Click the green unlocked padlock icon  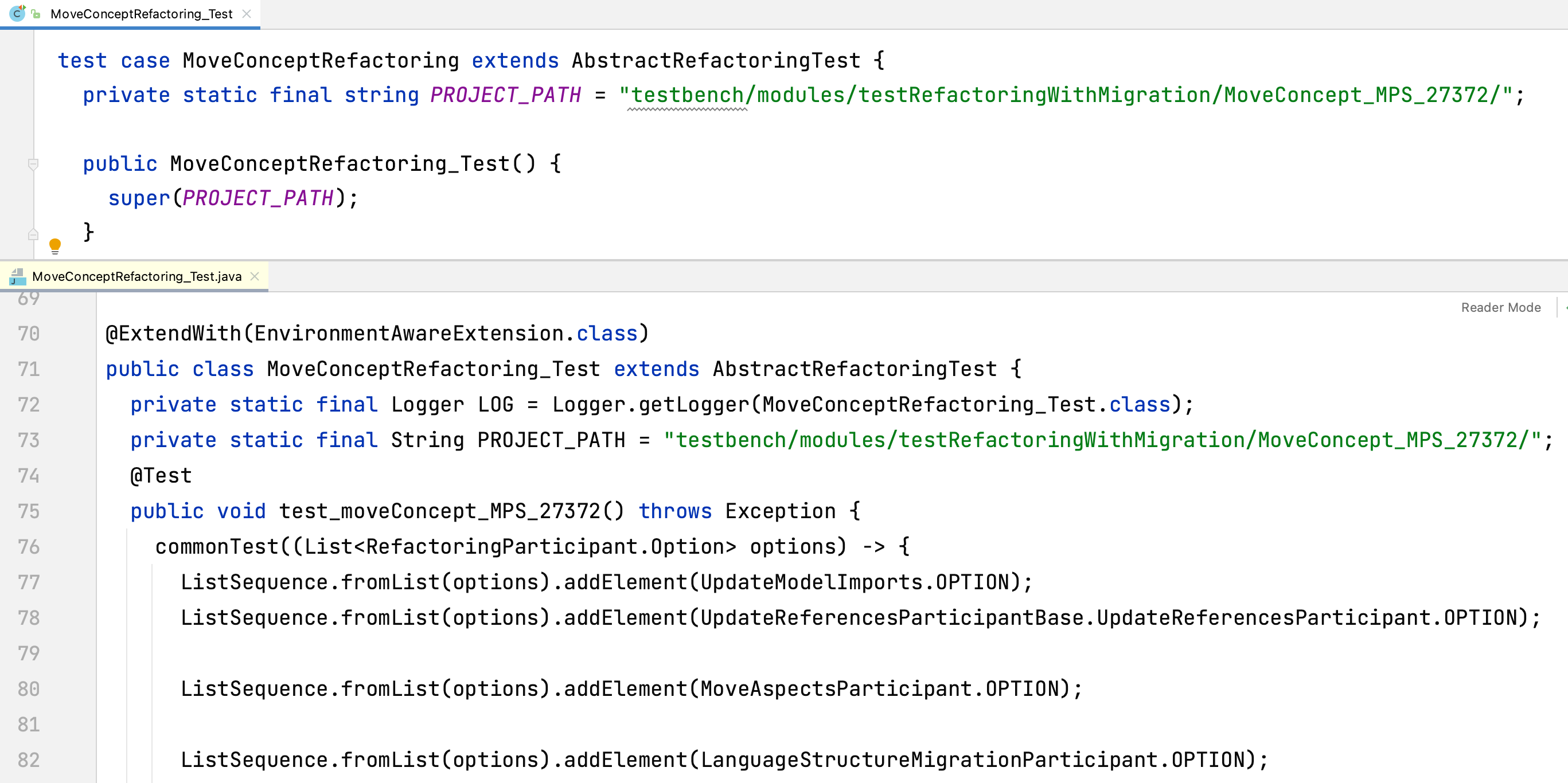[36, 14]
